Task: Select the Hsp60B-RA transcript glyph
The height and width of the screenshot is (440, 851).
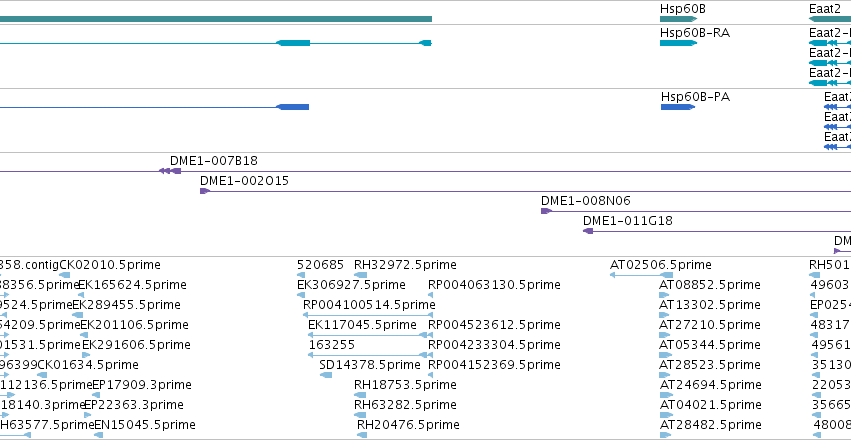Action: (678, 43)
